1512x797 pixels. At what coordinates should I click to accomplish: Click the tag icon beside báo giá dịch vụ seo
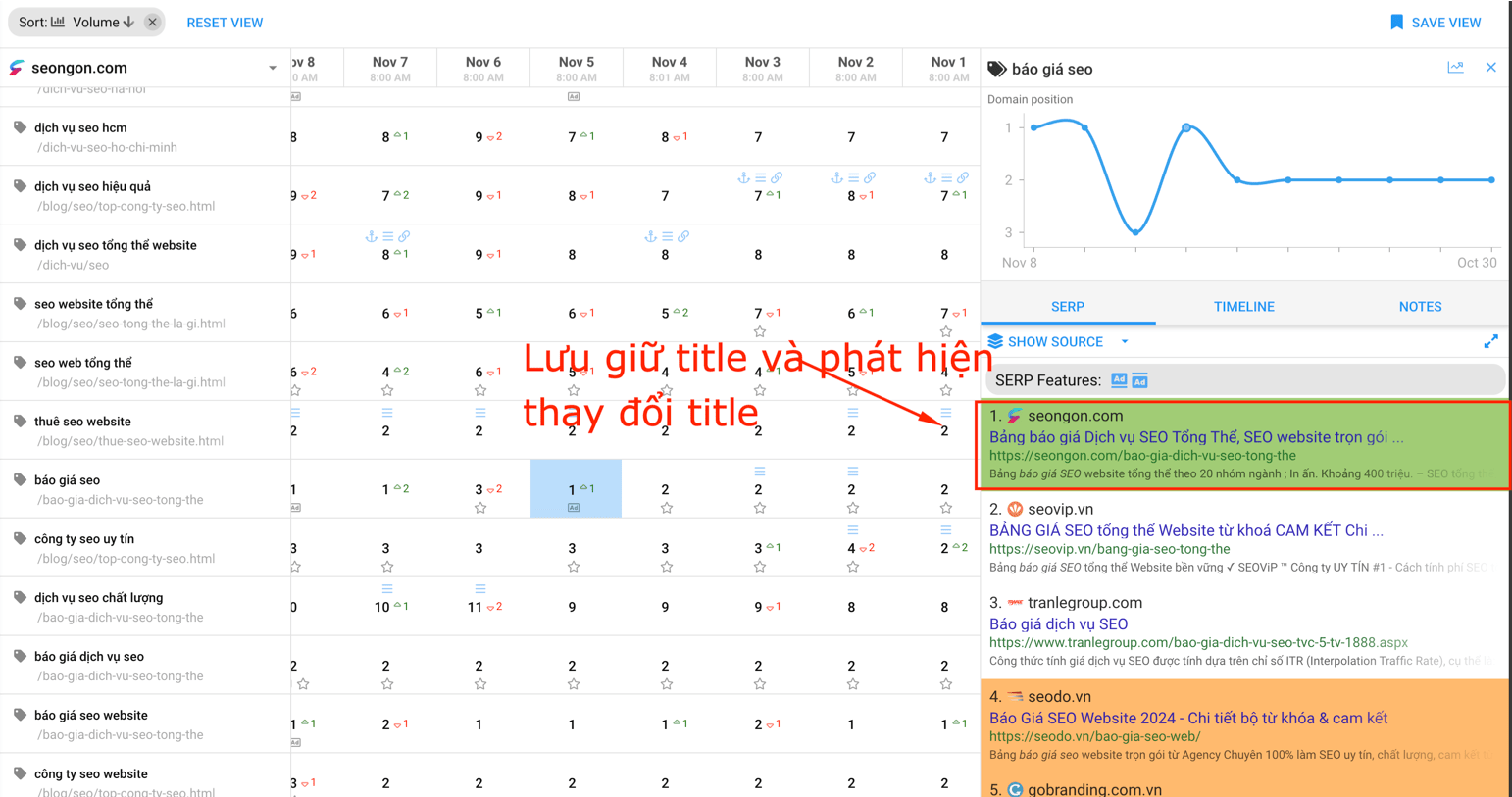(x=20, y=656)
